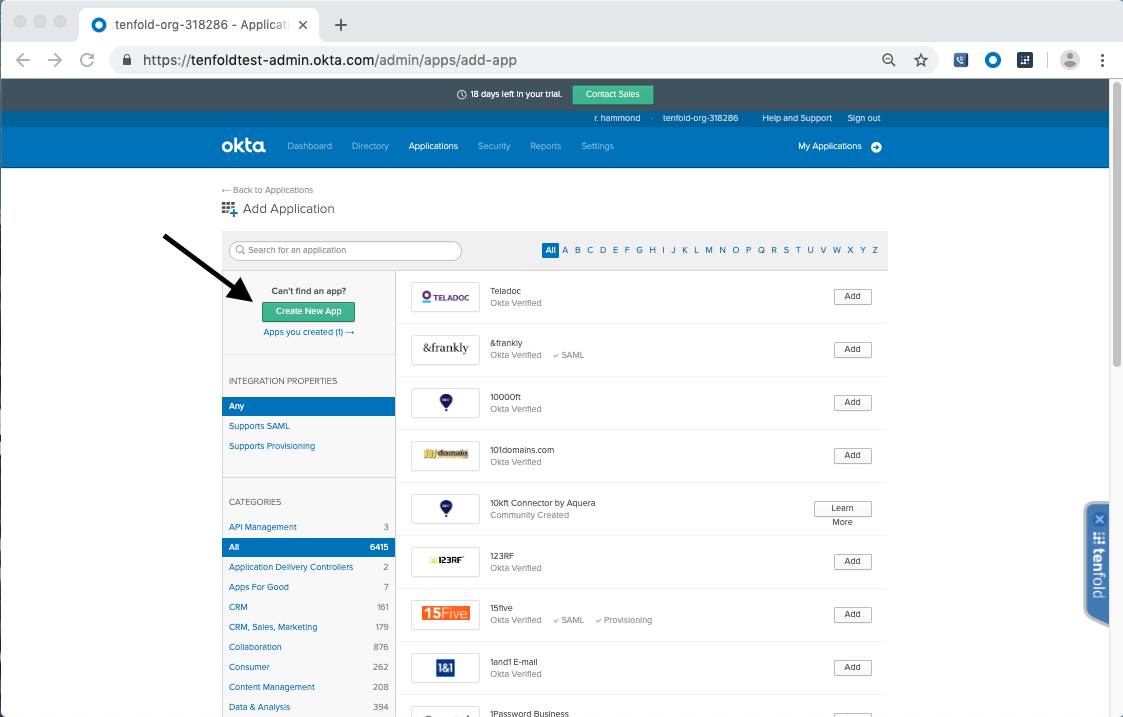Collapse the tenfold side panel
Image resolution: width=1123 pixels, height=717 pixels.
tap(1099, 519)
